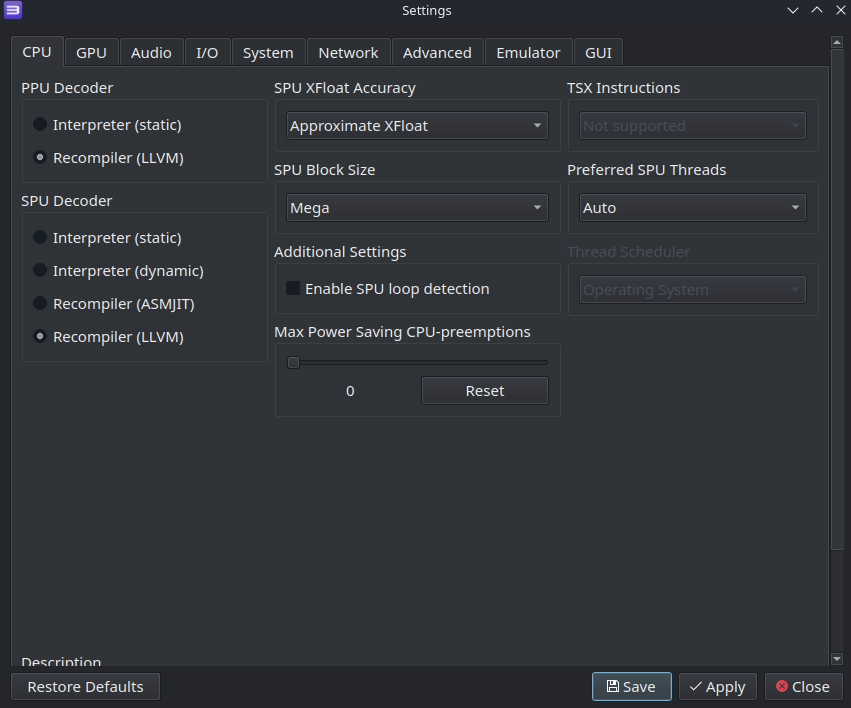Click the scrollbar up arrow

point(836,42)
